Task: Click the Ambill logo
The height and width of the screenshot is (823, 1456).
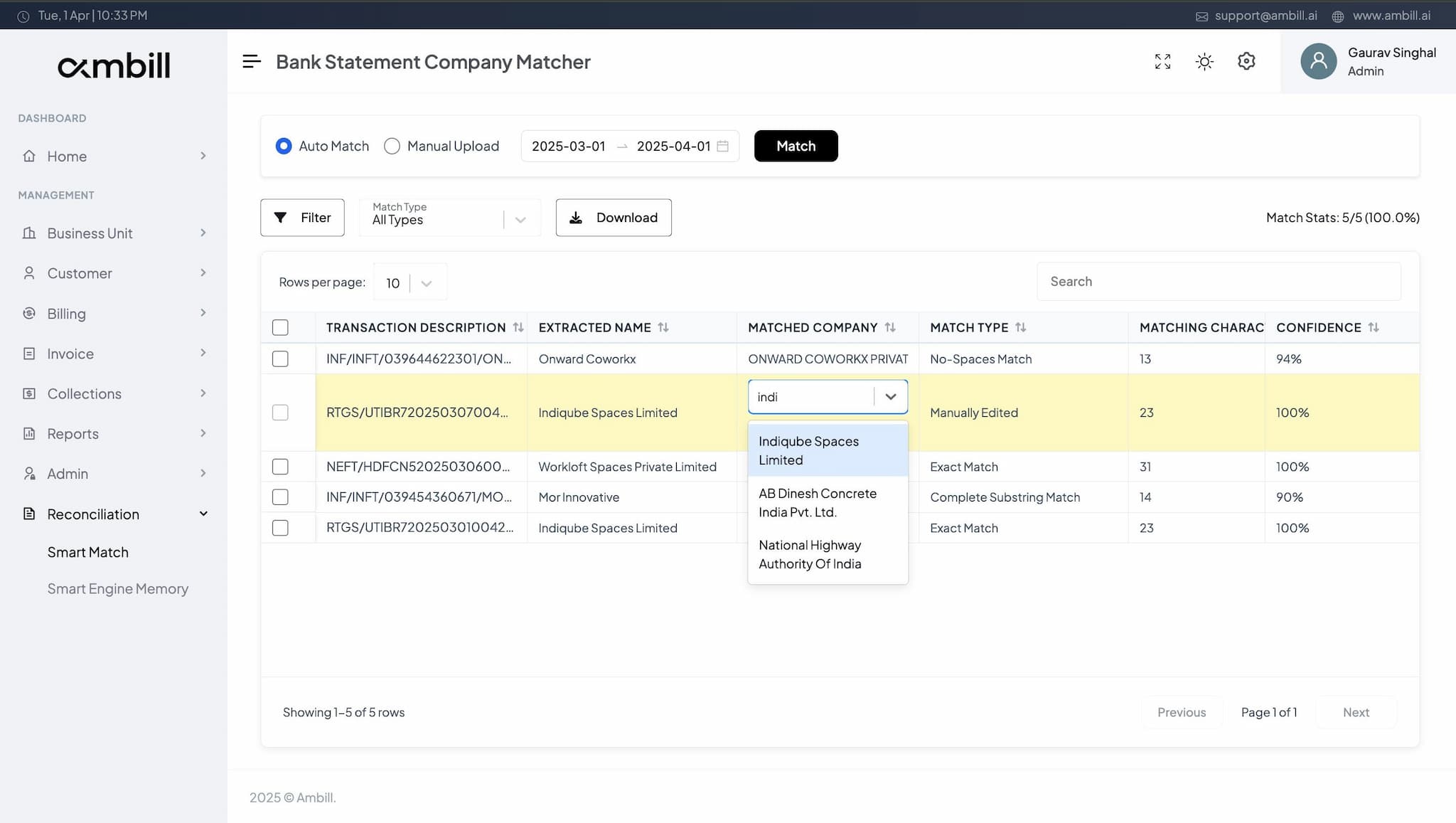Action: (114, 65)
